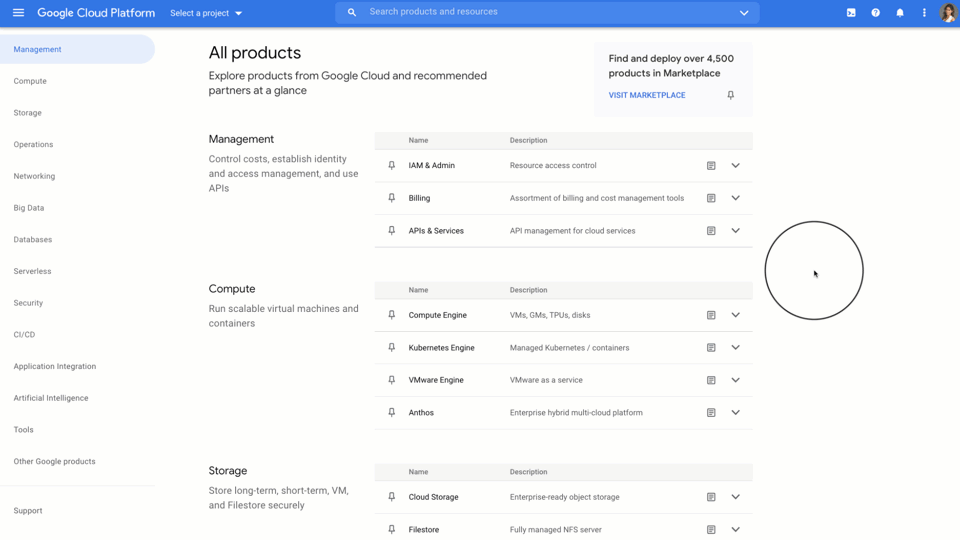Expand the Filestore row
This screenshot has height=540, width=960.
click(x=735, y=530)
